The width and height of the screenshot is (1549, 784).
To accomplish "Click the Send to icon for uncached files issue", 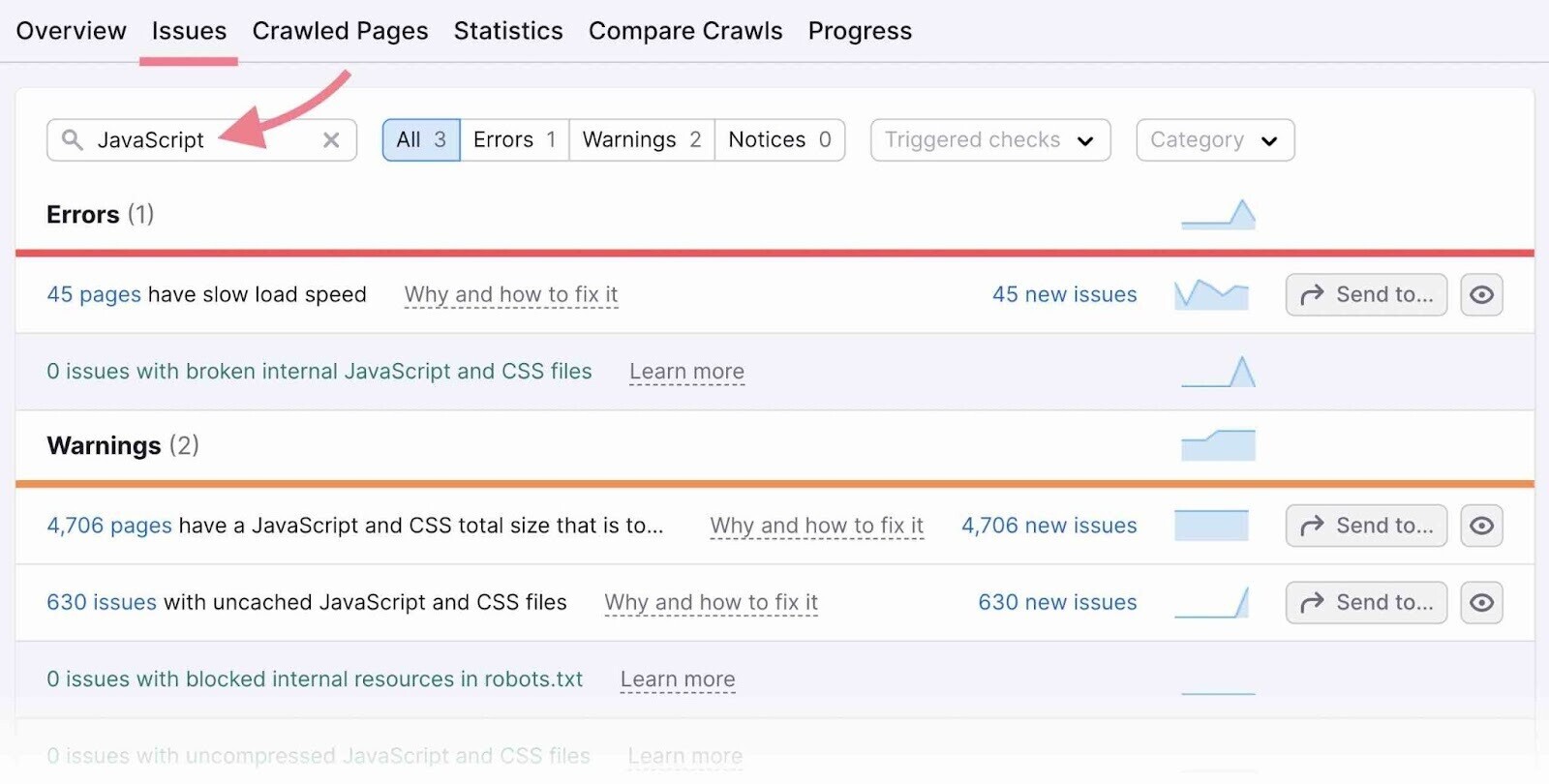I will pyautogui.click(x=1366, y=602).
